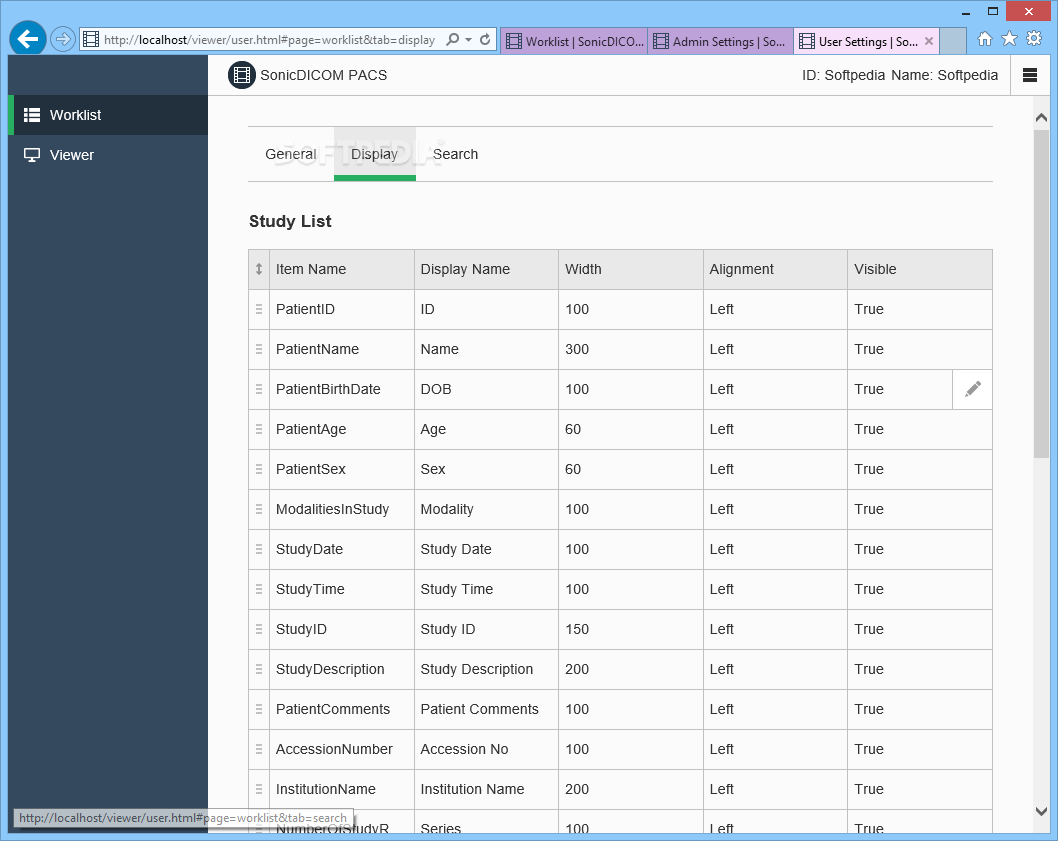Switch to Admin Settings browser tab
Screen dimensions: 1058x841
[x=721, y=41]
